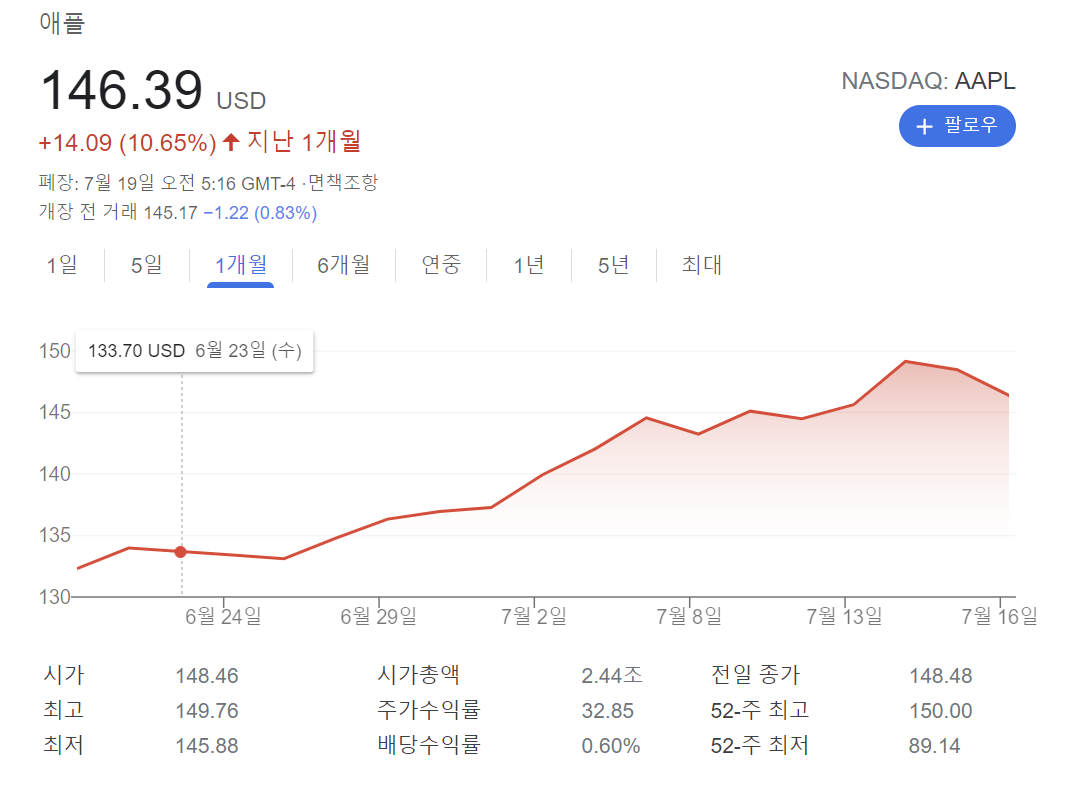Click the 배당수익률 label
This screenshot has width=1070, height=796.
tap(429, 745)
